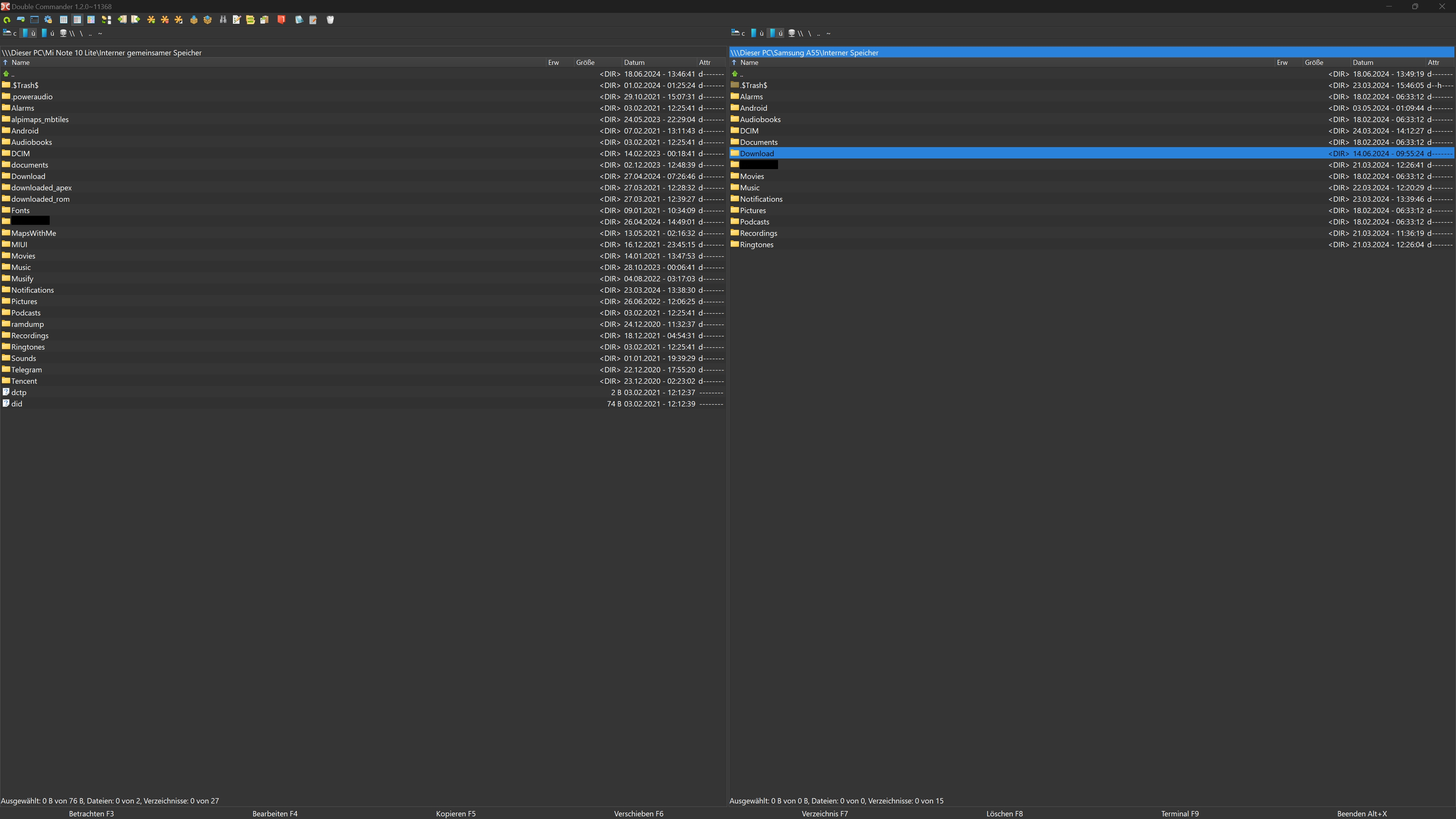
Task: Toggle Thumbnails view mode toolbar button
Action: click(x=91, y=20)
